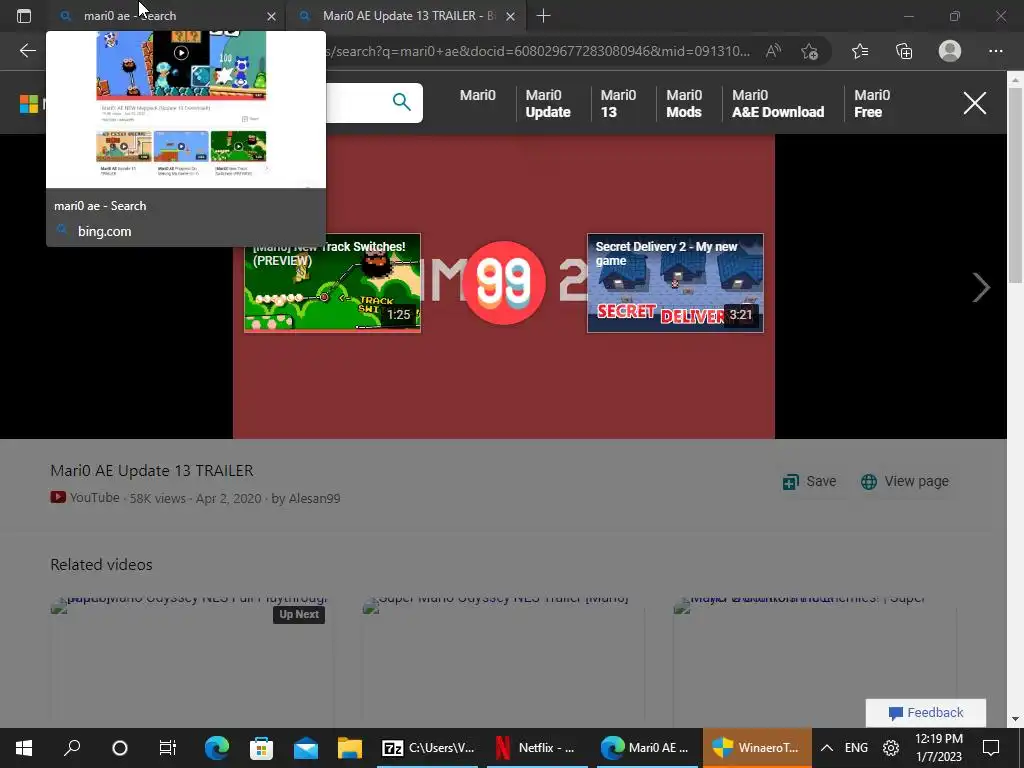Switch to the WinaeroT... taskbar window
The height and width of the screenshot is (768, 1024).
756,748
